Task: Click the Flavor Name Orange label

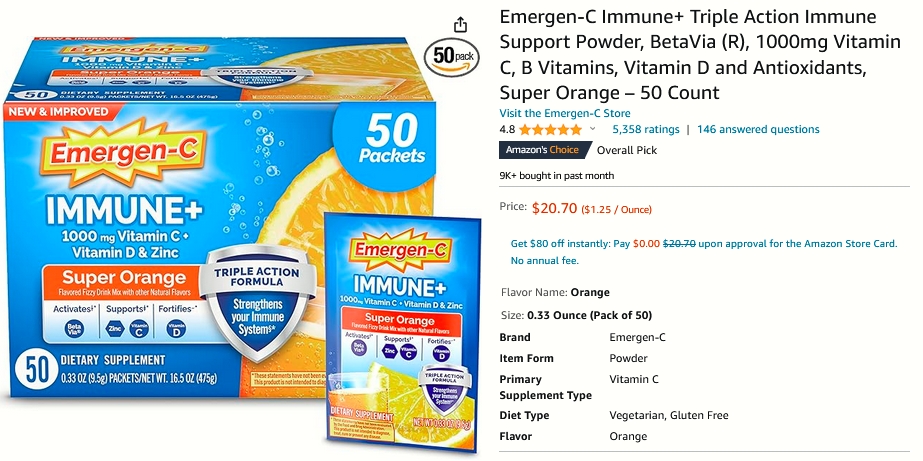Action: (555, 293)
